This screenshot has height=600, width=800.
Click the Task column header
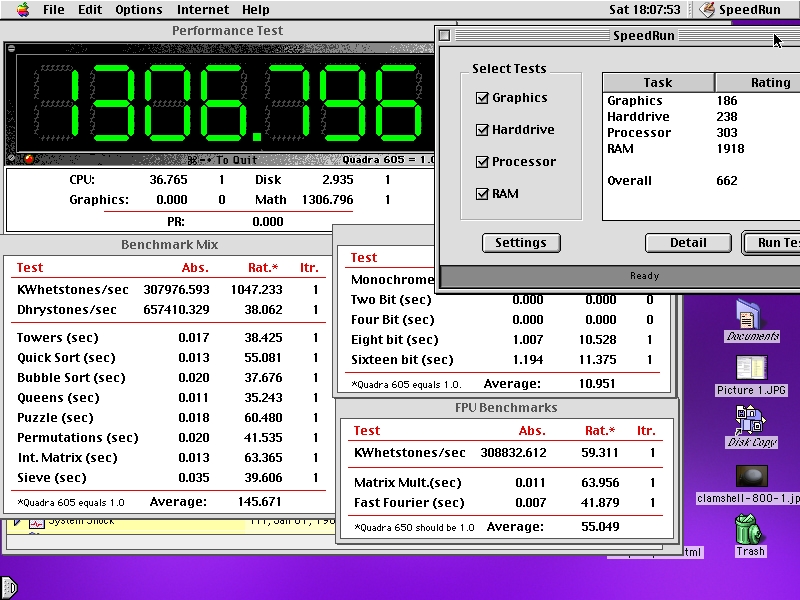[658, 82]
